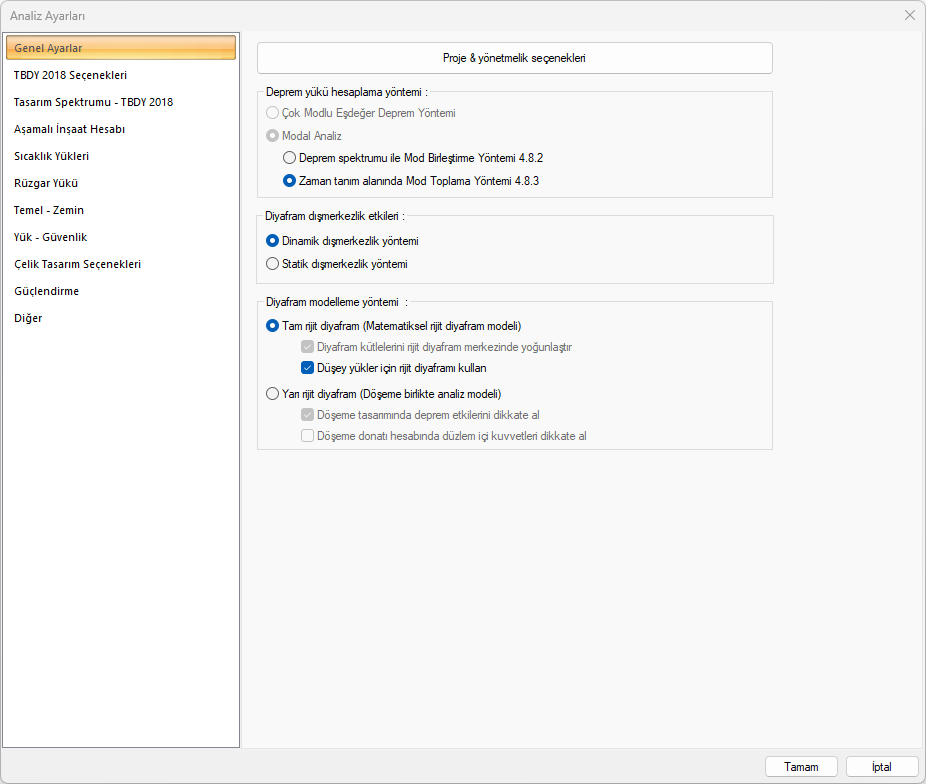Select Yarı rijit diyafram modelling option

coord(273,394)
